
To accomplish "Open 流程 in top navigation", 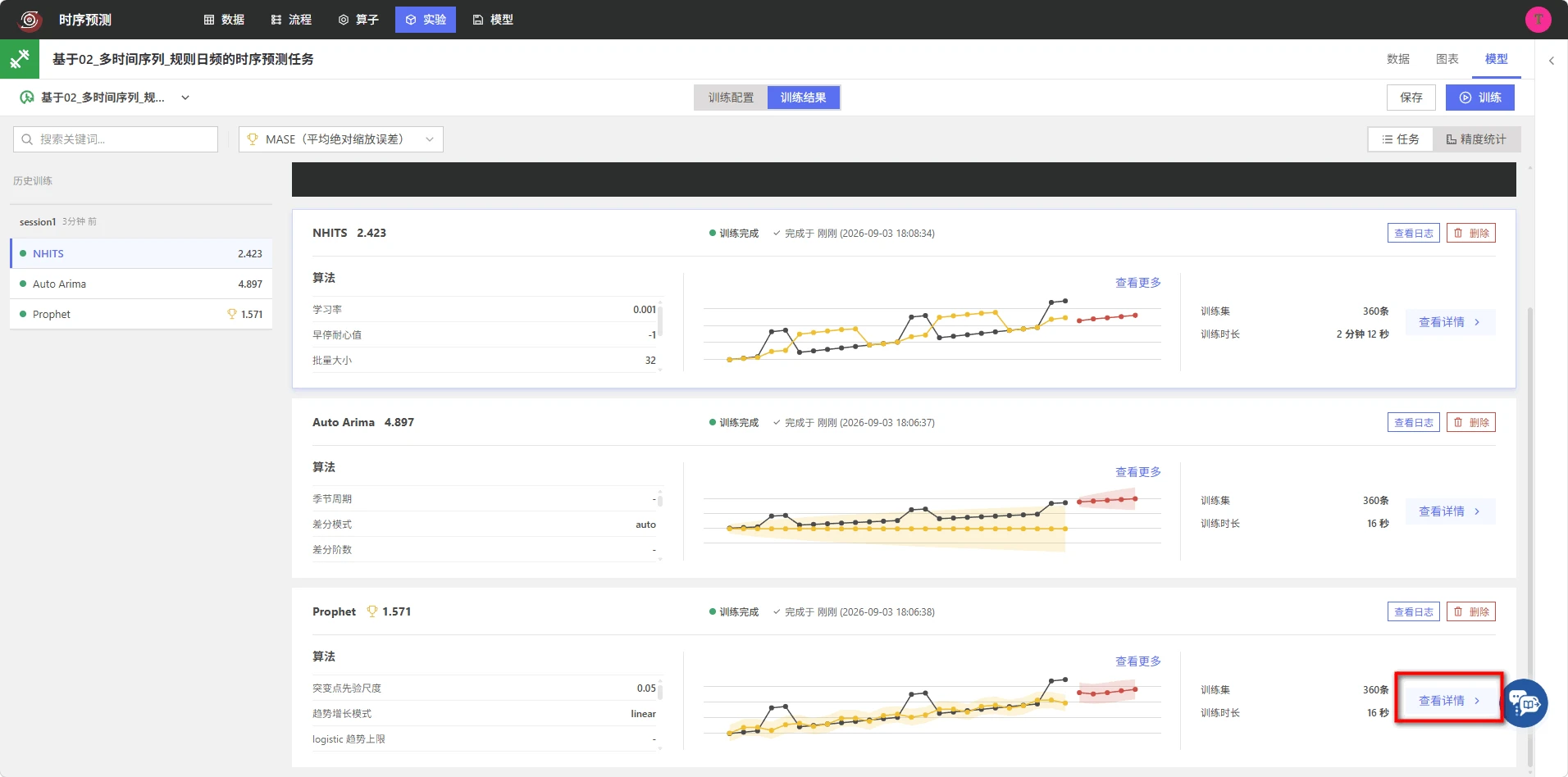I will pos(291,20).
